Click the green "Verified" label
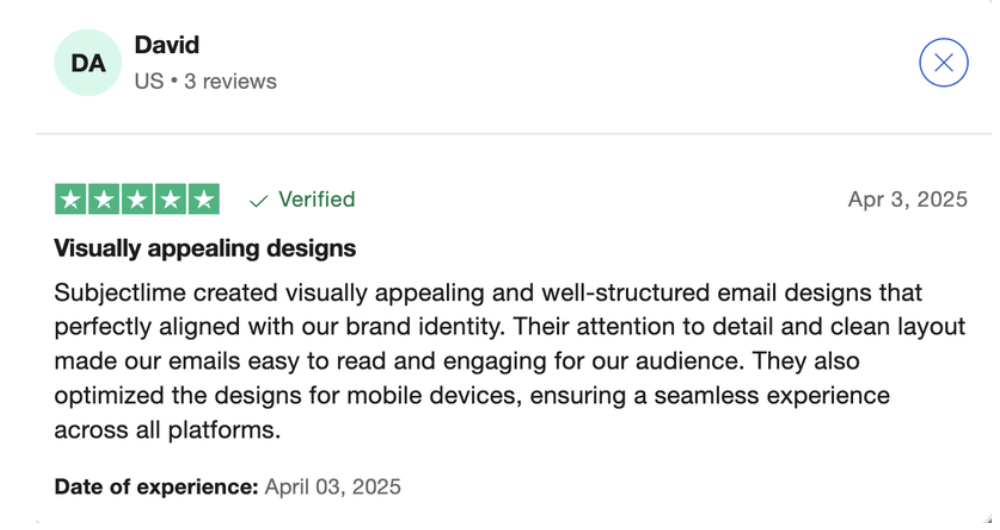Image resolution: width=1000 pixels, height=530 pixels. click(316, 200)
